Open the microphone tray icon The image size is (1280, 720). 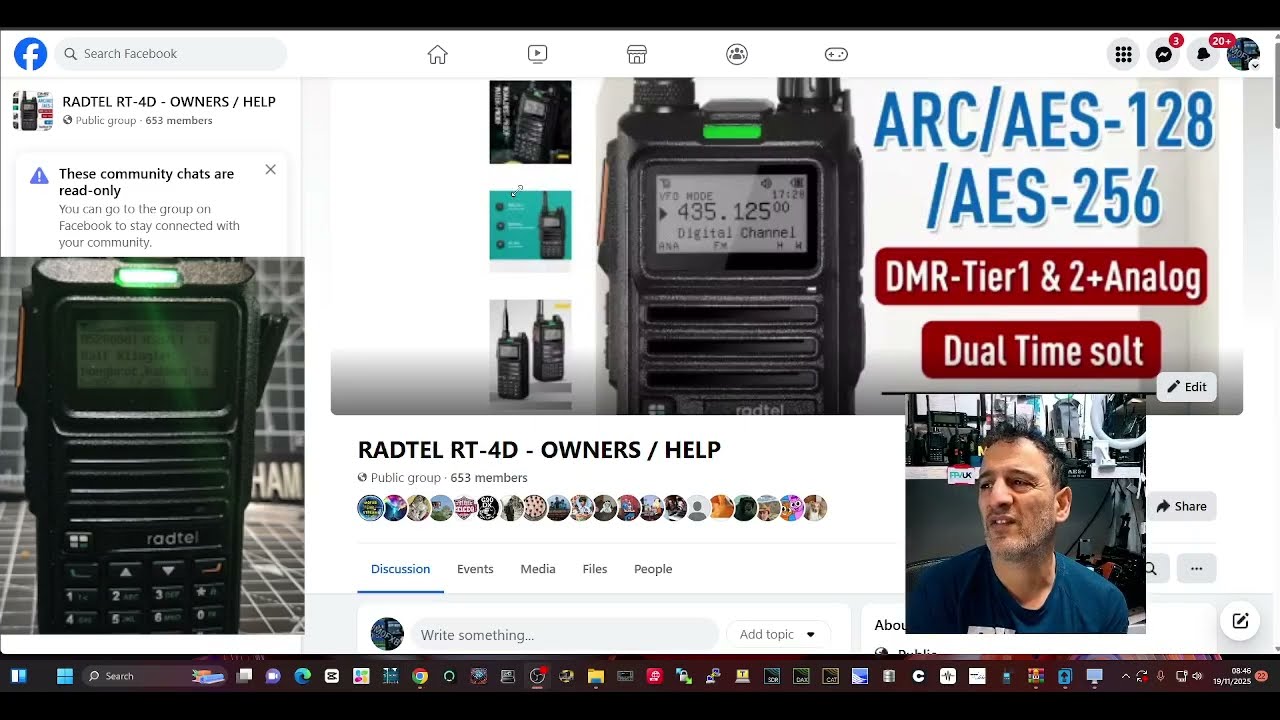coord(1160,676)
